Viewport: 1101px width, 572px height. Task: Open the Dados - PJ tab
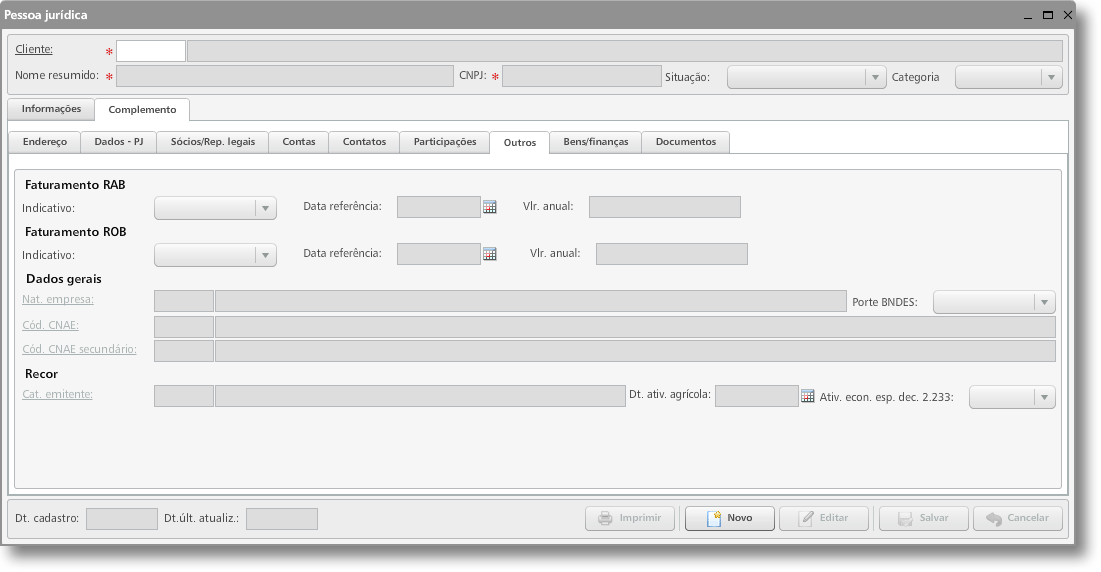119,142
